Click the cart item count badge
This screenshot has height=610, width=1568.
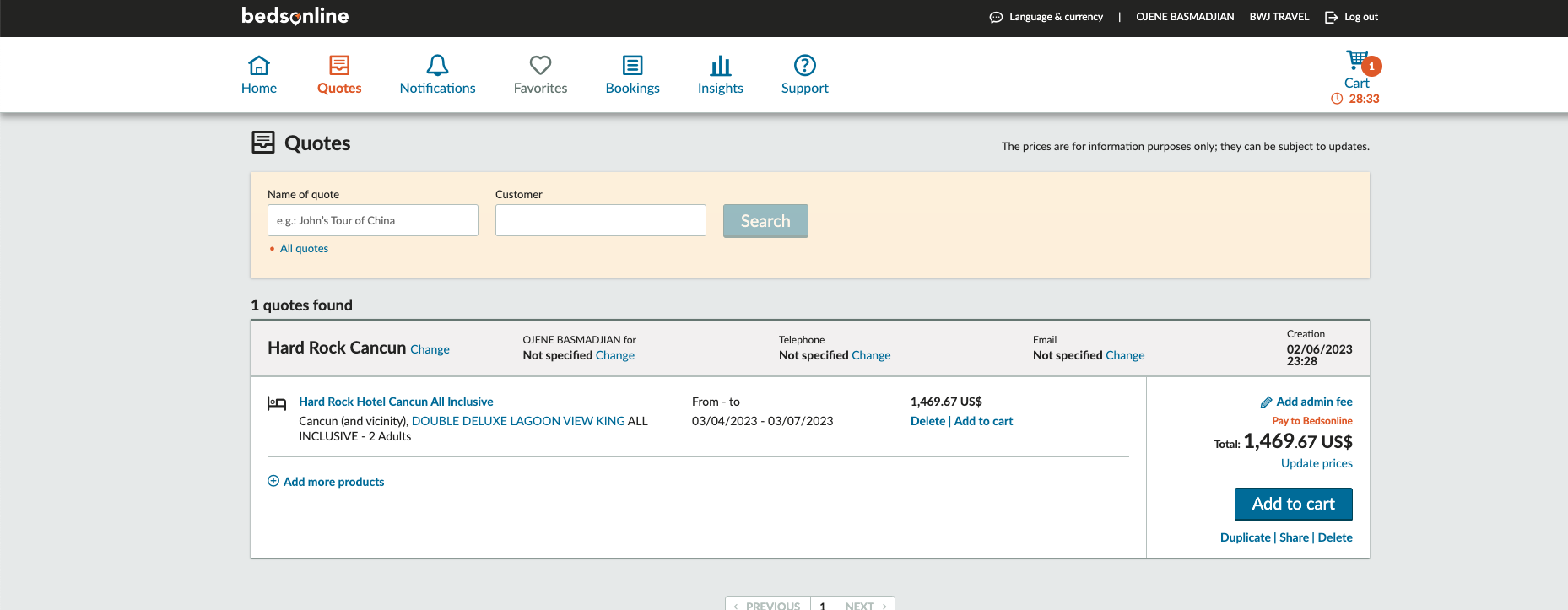coord(1371,66)
